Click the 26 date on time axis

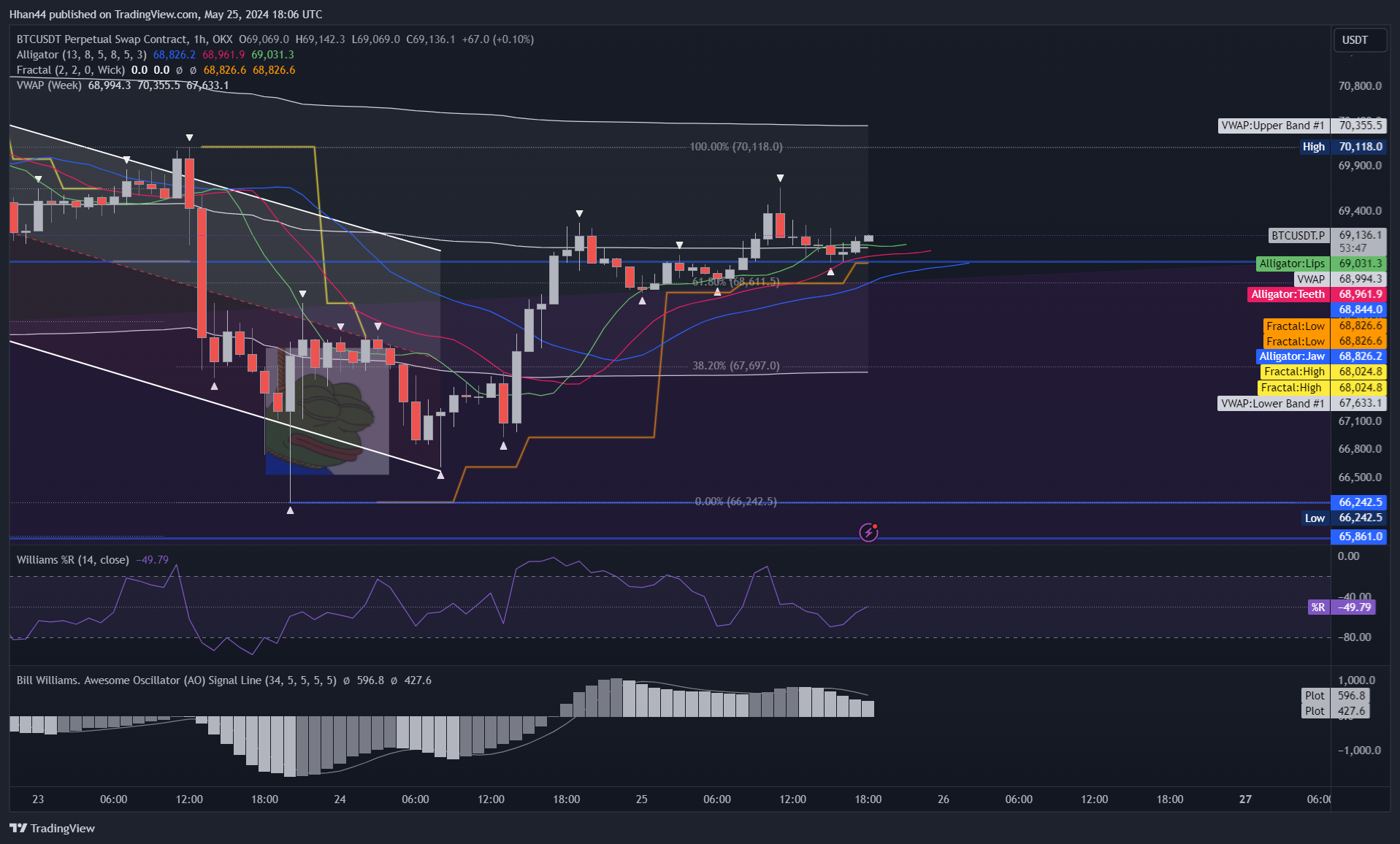coord(944,799)
